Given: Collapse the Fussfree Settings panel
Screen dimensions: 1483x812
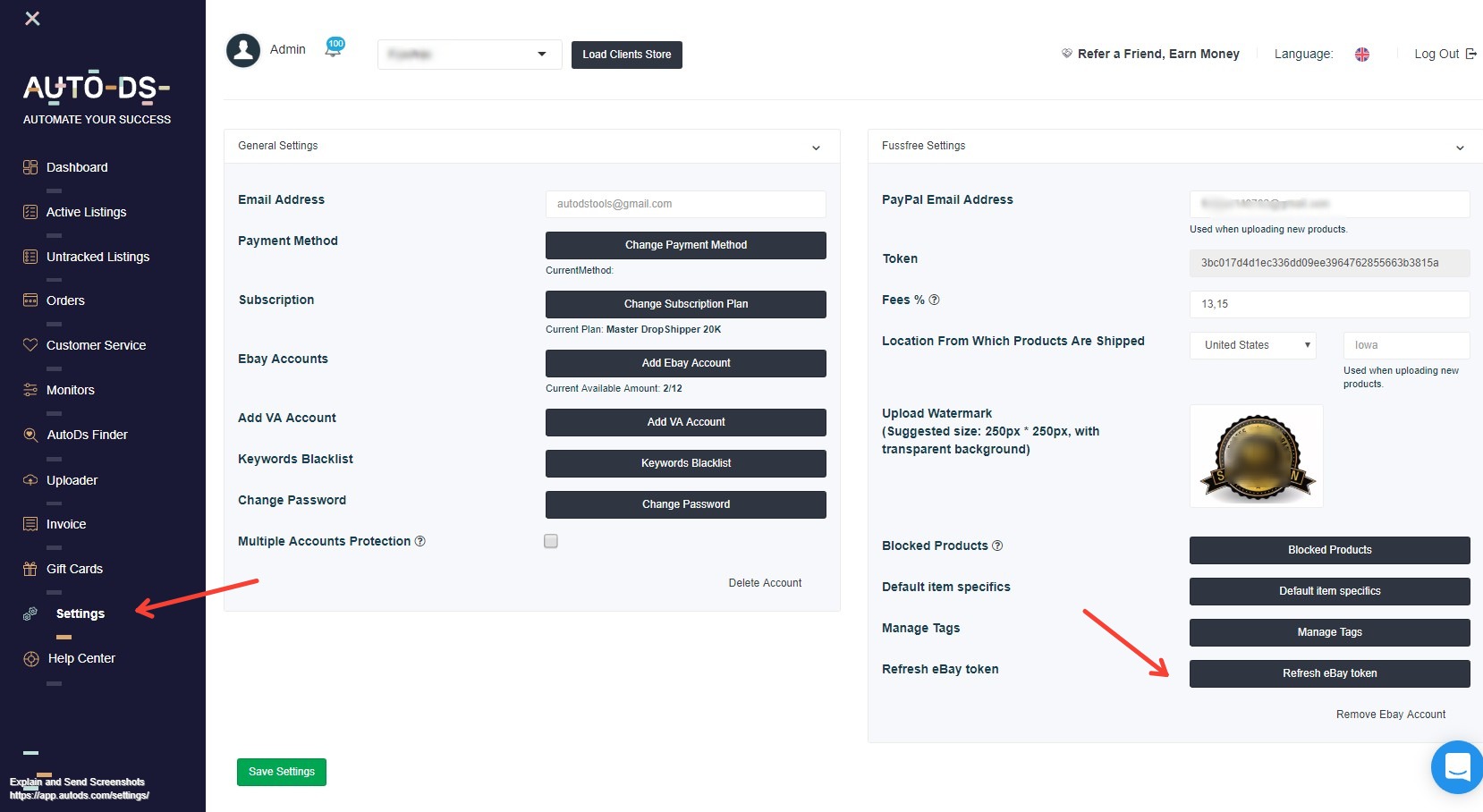Looking at the screenshot, I should 1460,148.
